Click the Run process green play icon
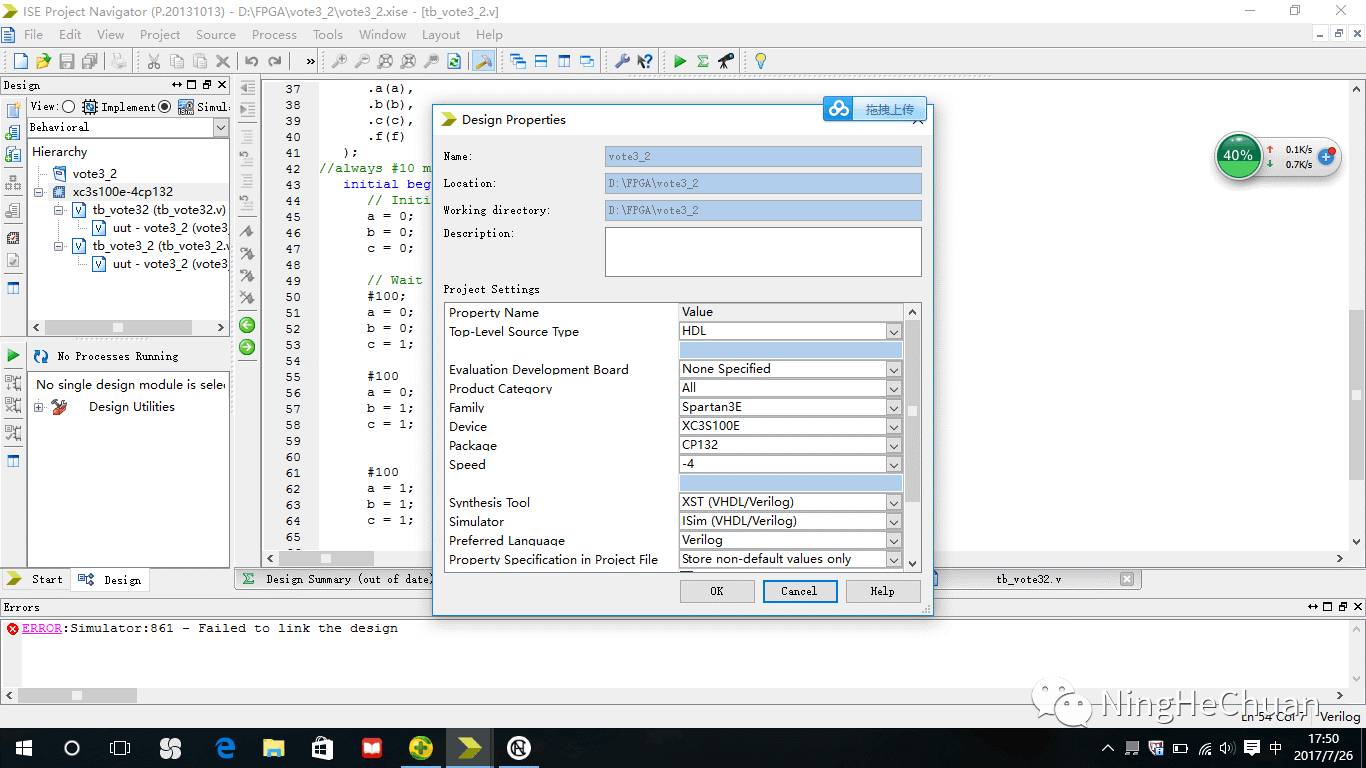The width and height of the screenshot is (1366, 768). [x=13, y=355]
